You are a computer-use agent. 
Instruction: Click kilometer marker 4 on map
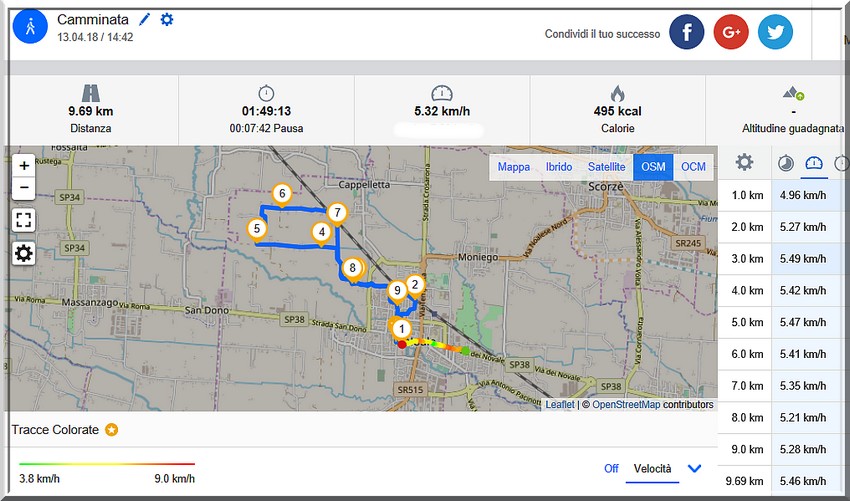pyautogui.click(x=322, y=233)
